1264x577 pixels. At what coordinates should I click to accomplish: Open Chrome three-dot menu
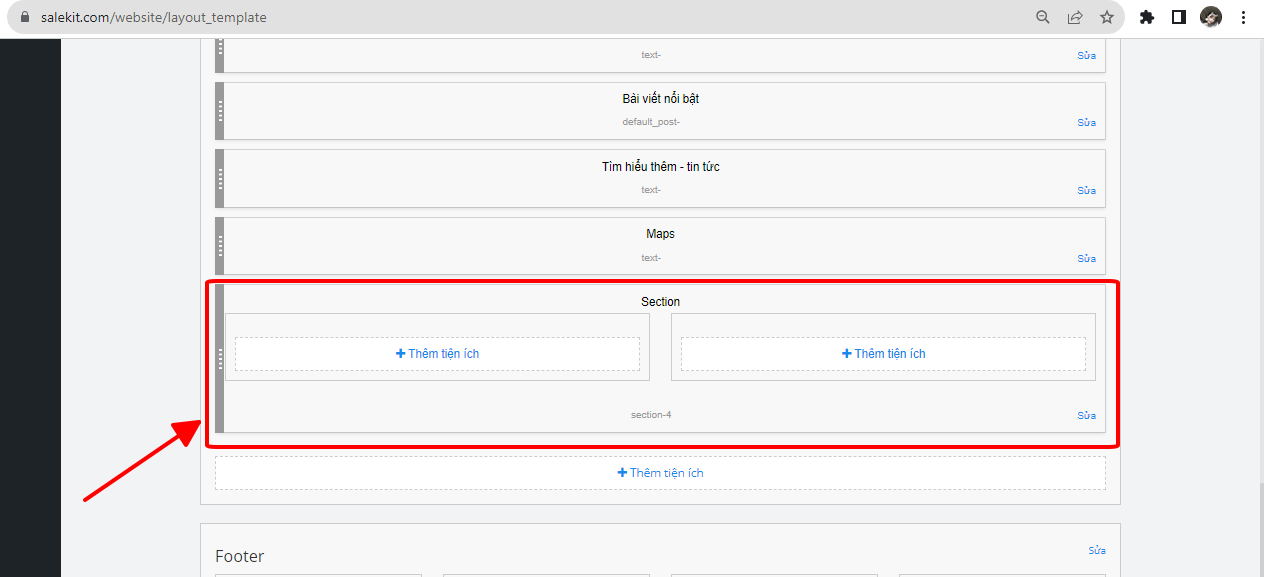tap(1244, 17)
